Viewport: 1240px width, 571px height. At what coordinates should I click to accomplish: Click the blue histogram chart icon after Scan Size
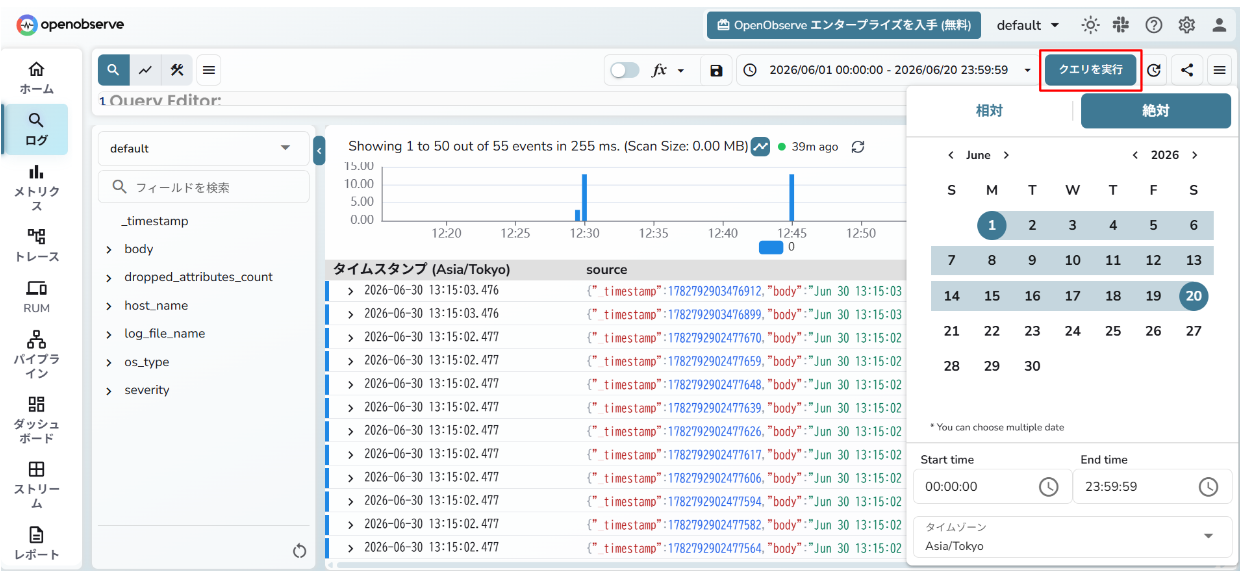[x=760, y=146]
